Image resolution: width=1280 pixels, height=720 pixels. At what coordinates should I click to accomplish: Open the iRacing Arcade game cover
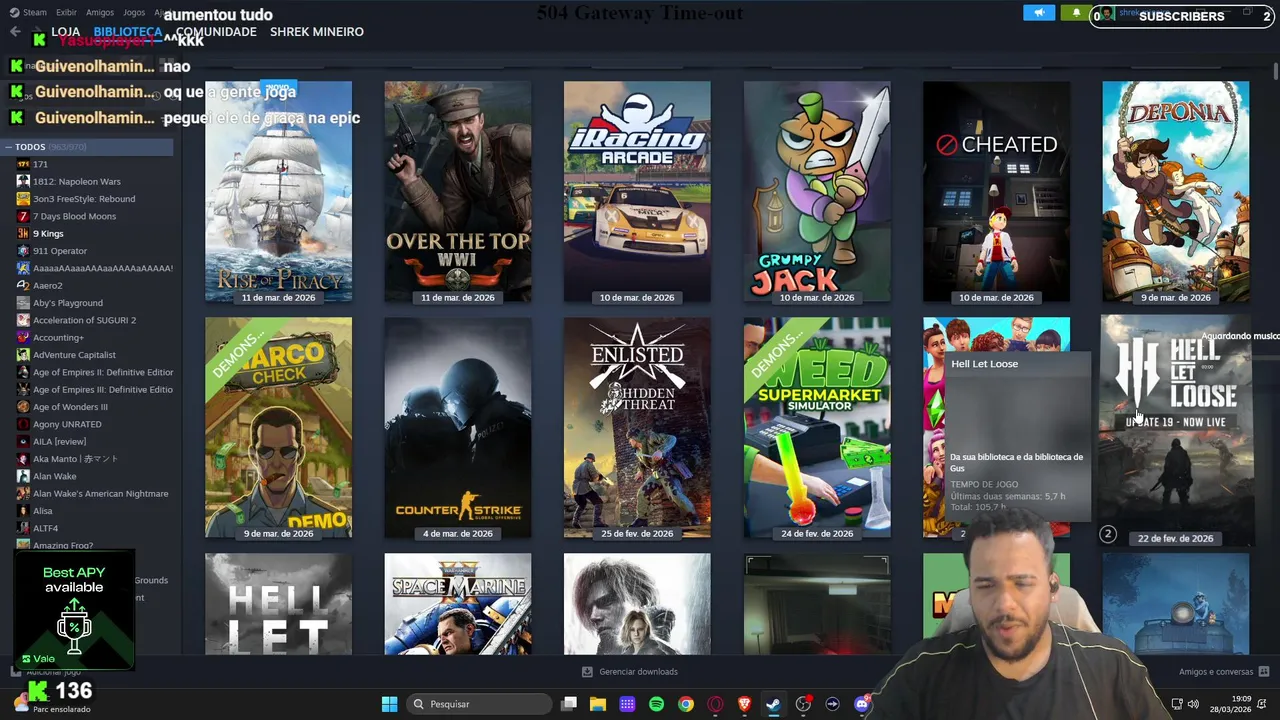(637, 192)
